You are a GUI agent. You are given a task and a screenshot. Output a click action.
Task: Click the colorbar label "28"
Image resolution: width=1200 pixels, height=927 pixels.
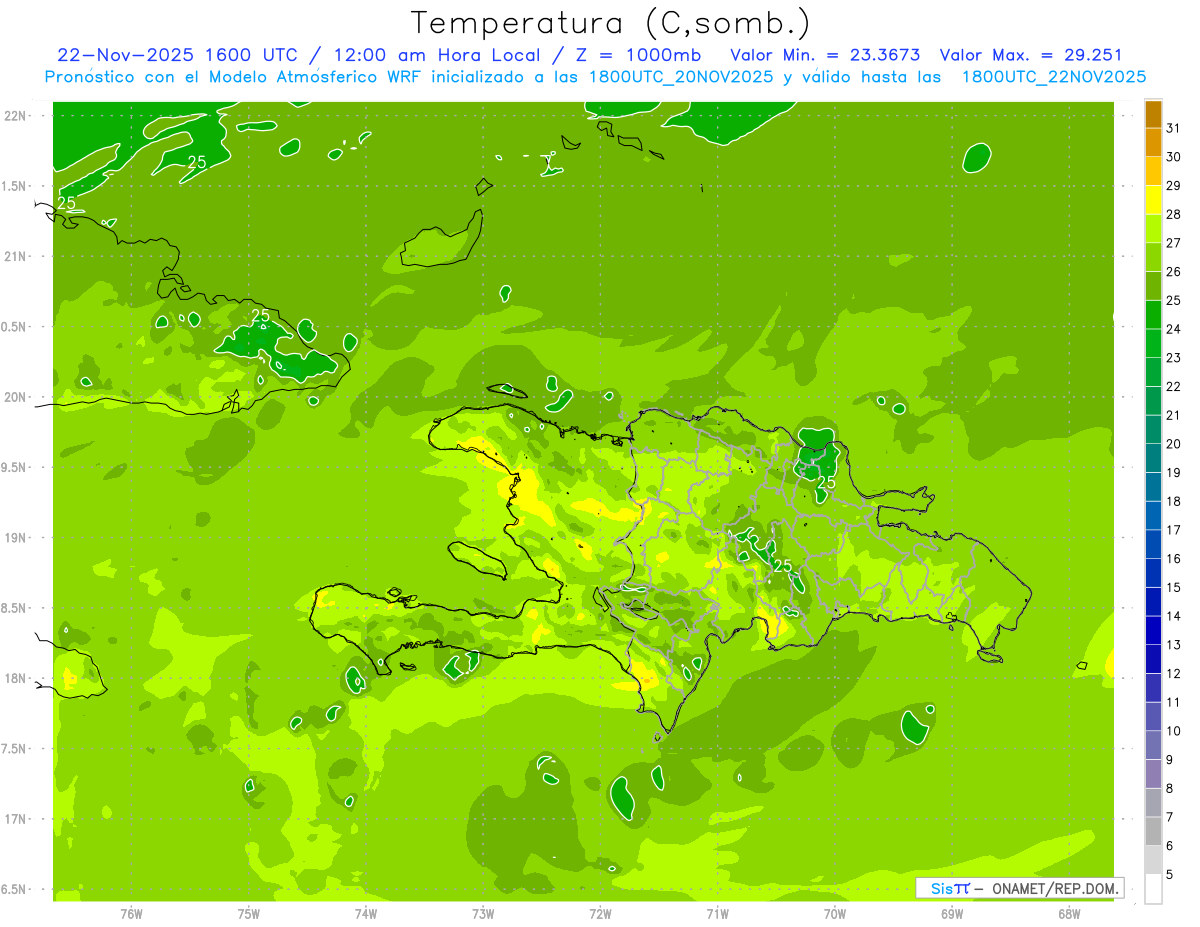(x=1173, y=214)
